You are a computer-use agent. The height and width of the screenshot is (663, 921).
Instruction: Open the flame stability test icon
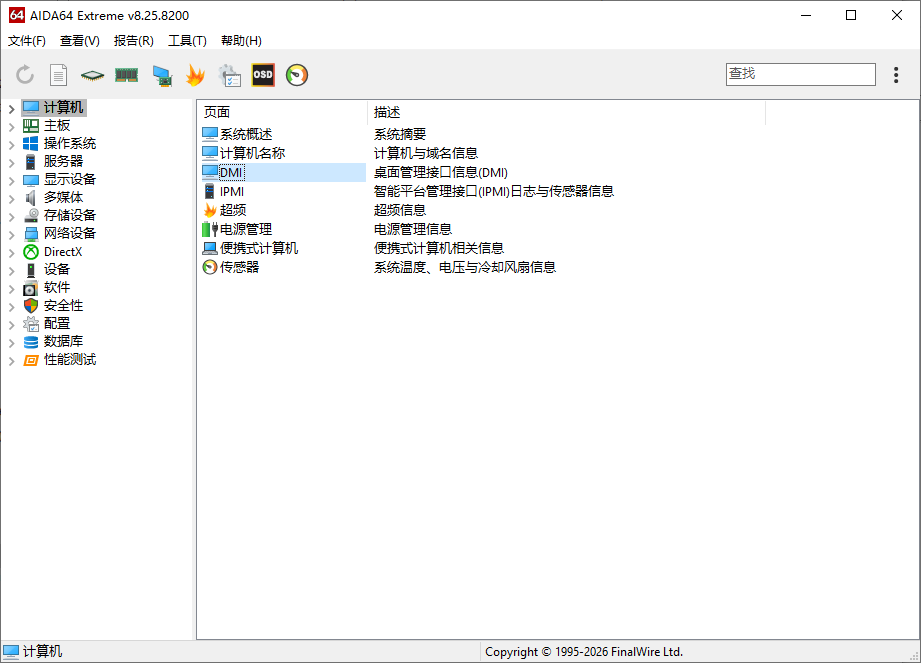click(195, 74)
